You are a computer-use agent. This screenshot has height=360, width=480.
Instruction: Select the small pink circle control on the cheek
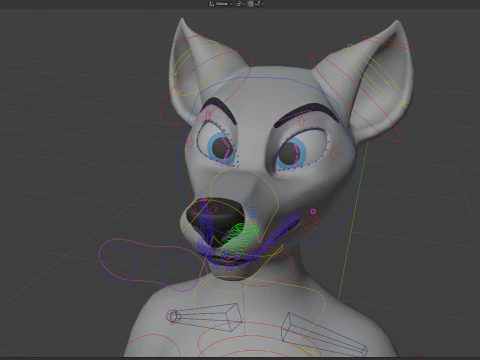(x=313, y=211)
